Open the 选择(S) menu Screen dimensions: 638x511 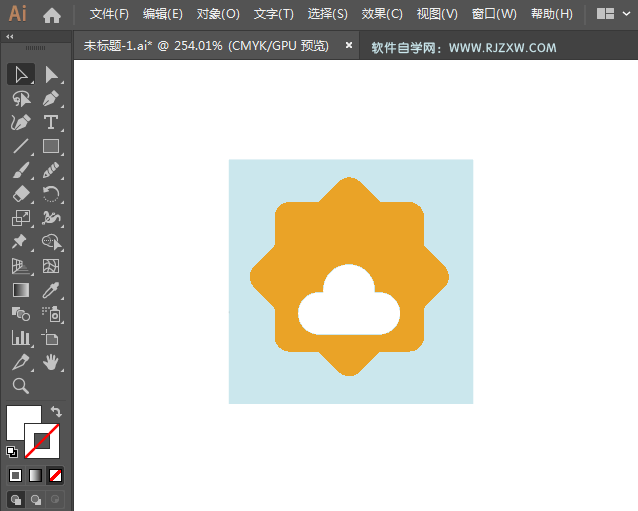pyautogui.click(x=328, y=14)
